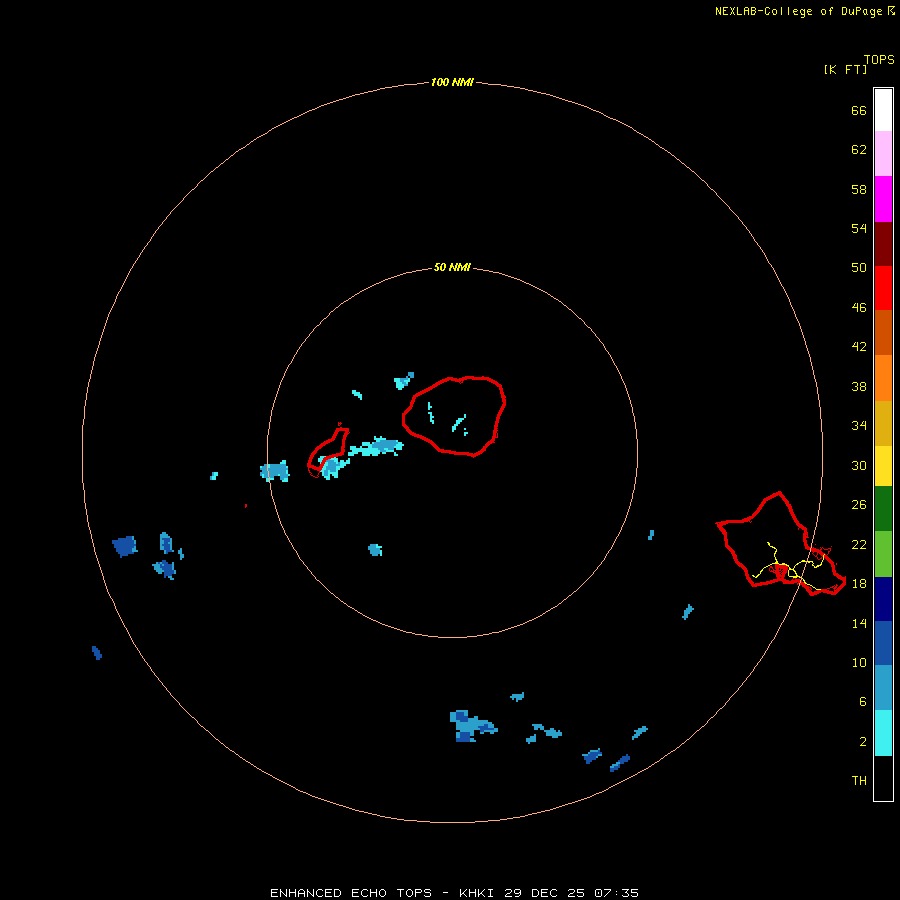Click the "6" legend value

863,701
